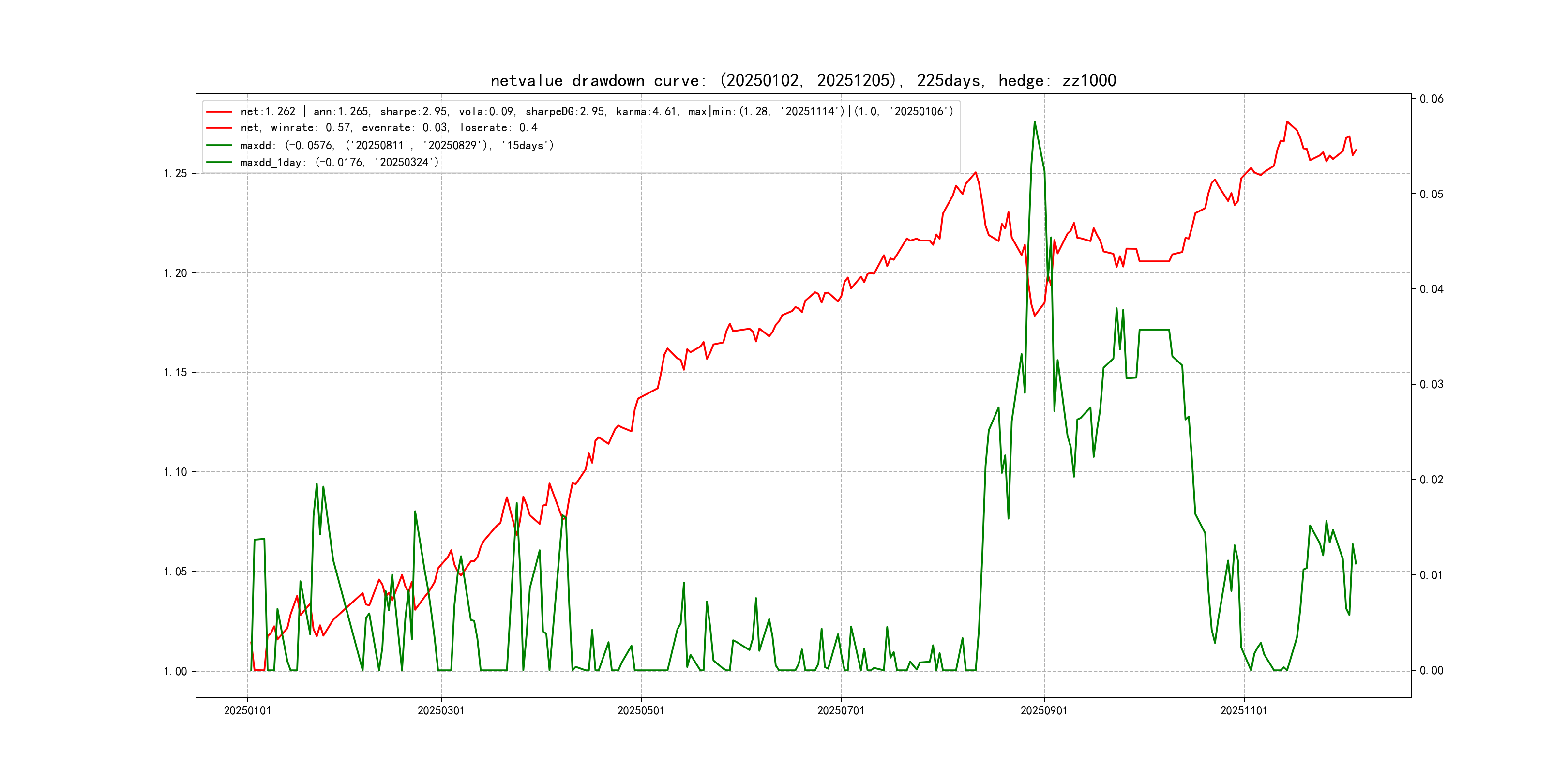Click the 20250501 x-axis date label
1568x784 pixels.
(640, 710)
